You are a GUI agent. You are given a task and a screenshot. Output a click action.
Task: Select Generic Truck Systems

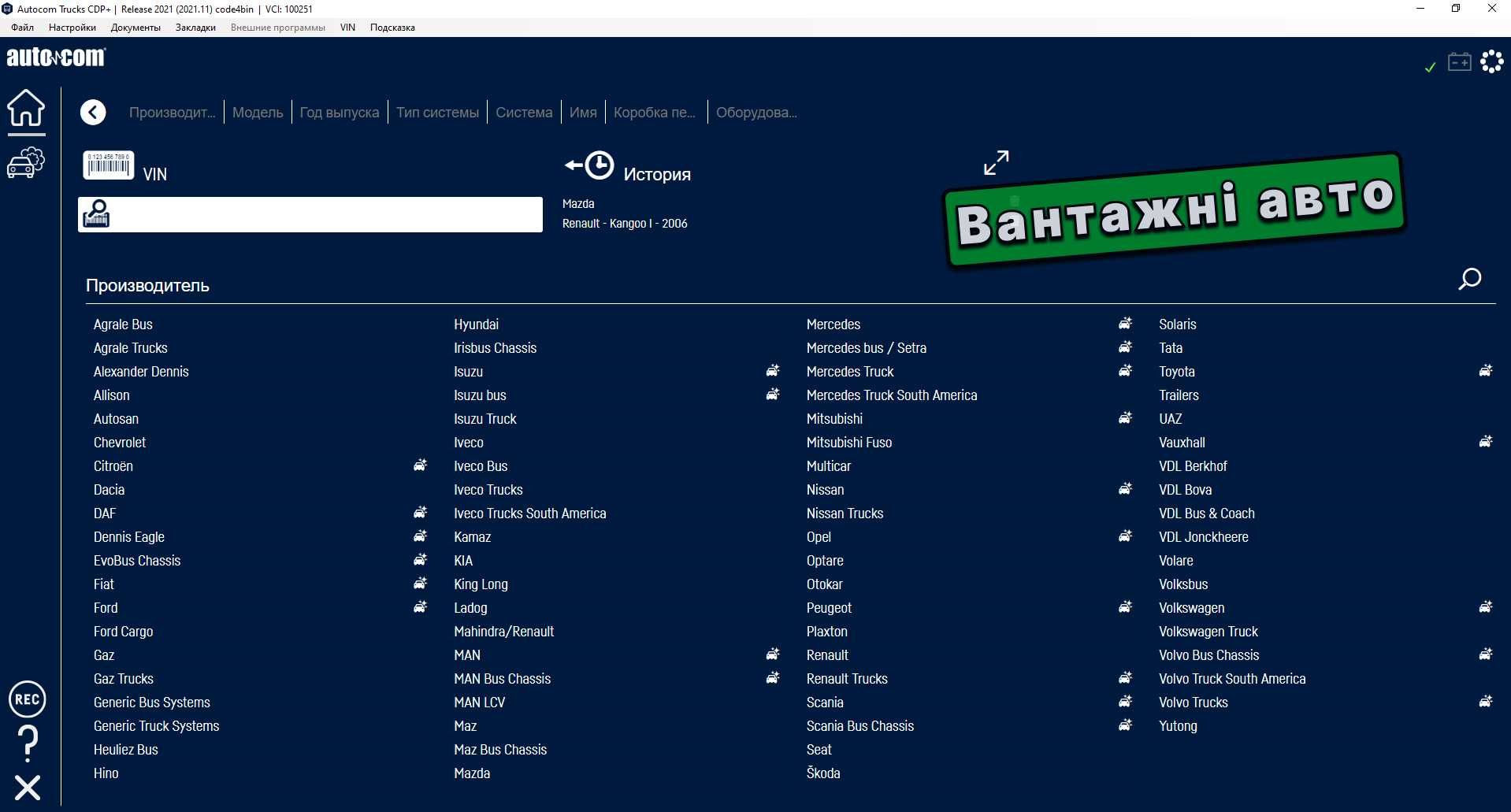(x=156, y=726)
